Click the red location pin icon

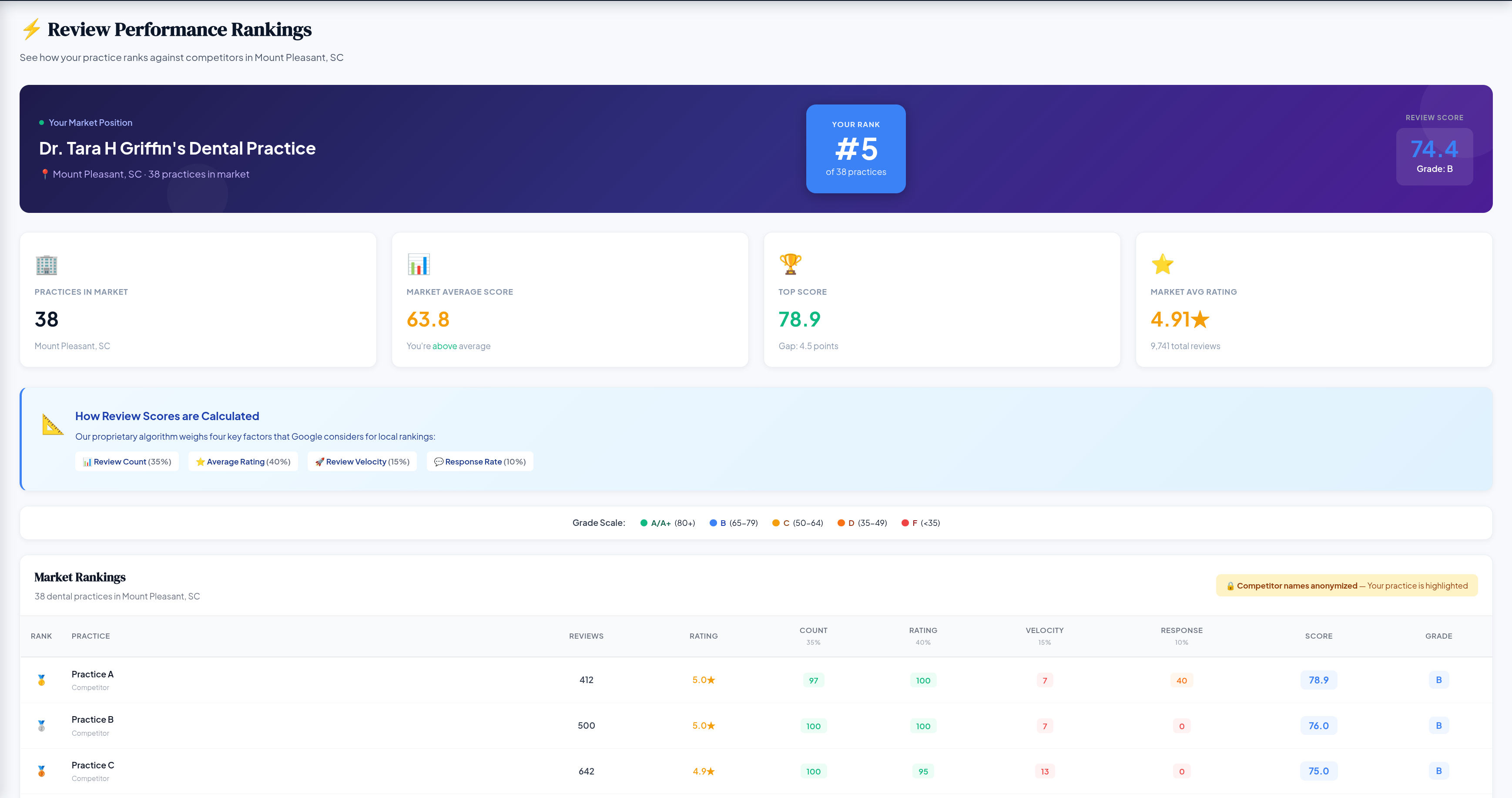(45, 175)
